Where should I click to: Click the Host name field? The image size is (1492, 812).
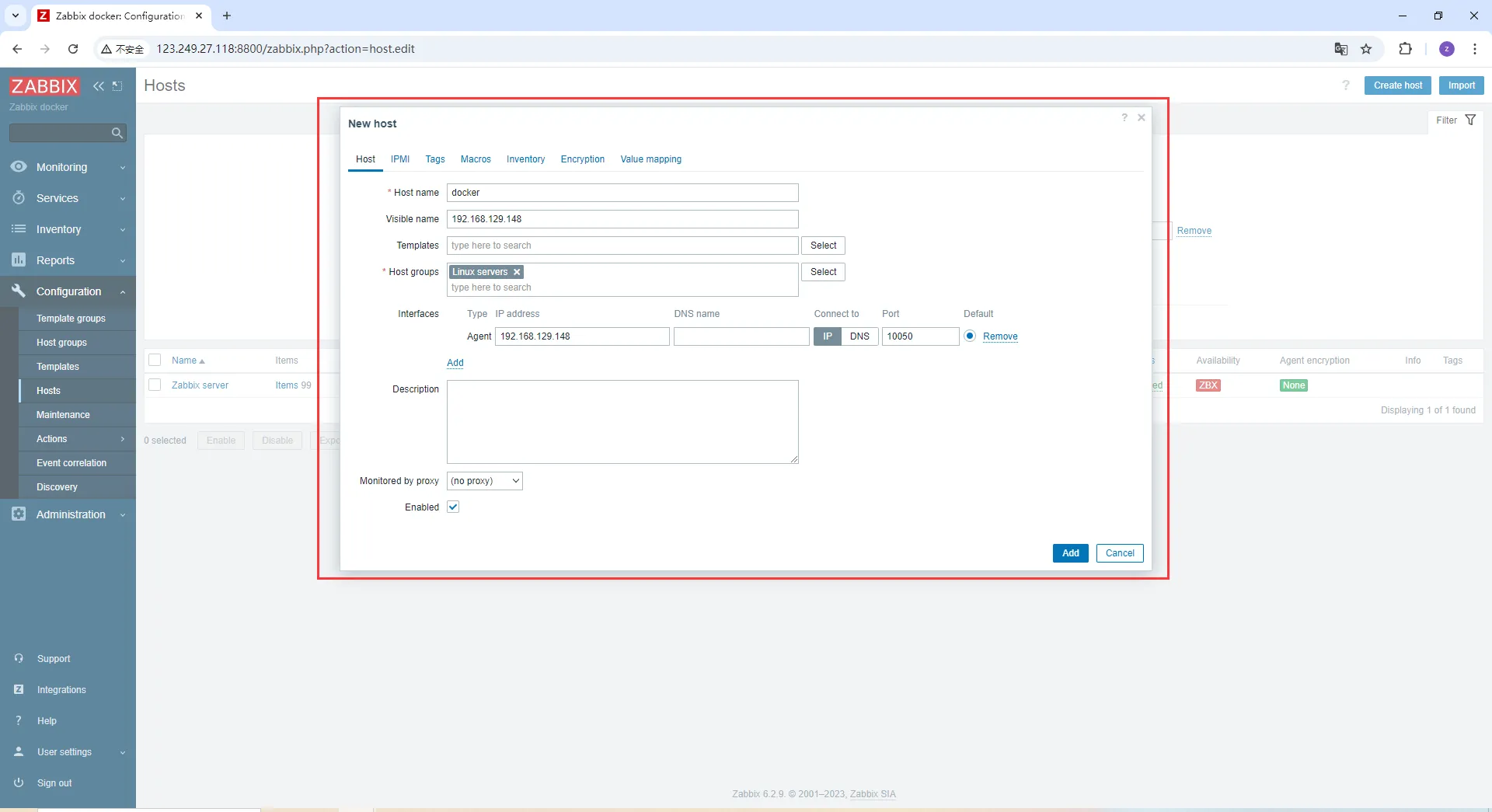[x=622, y=193]
